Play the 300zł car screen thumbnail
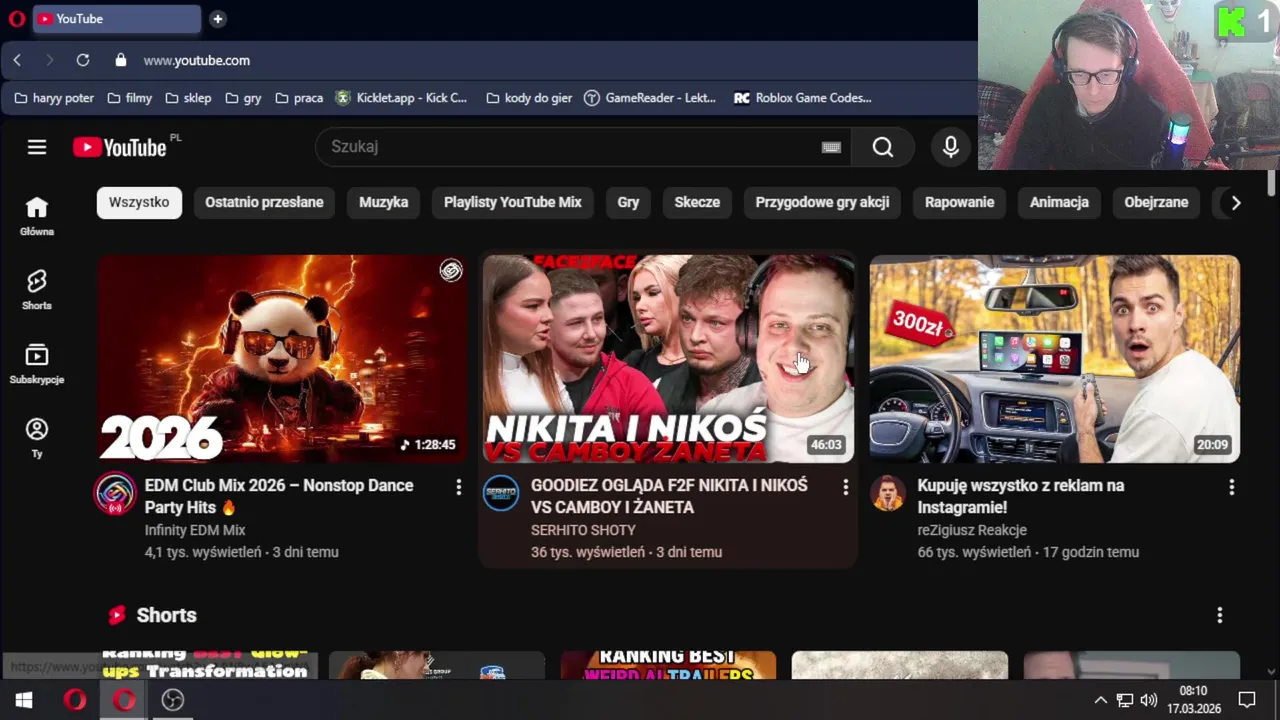This screenshot has width=1280, height=720. (1054, 358)
